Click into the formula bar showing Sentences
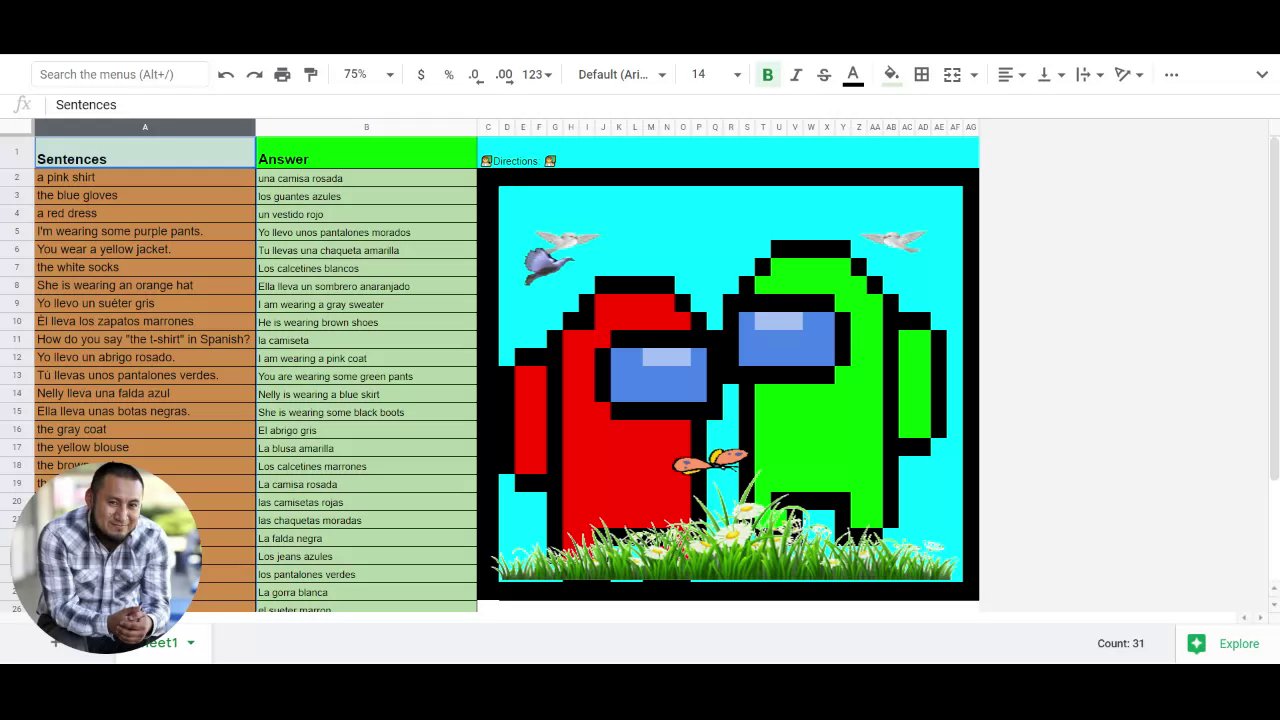 [x=660, y=105]
